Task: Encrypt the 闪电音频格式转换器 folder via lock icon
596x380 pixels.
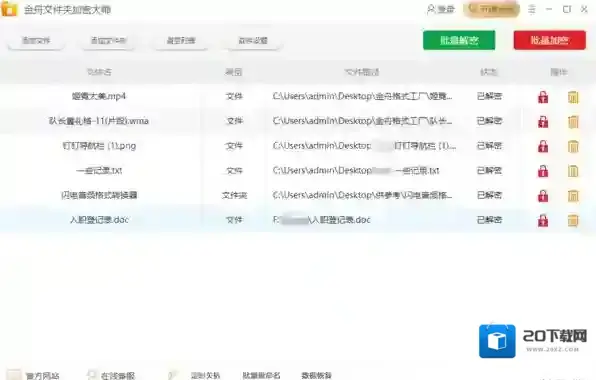Action: click(543, 196)
